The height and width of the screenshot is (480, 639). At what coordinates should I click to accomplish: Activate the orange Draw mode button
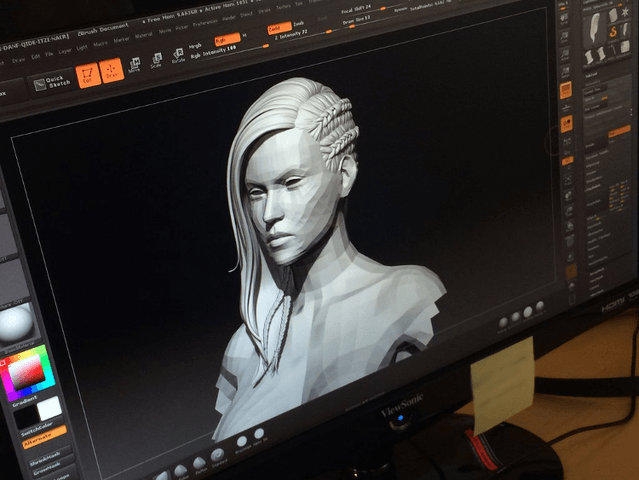click(x=111, y=71)
